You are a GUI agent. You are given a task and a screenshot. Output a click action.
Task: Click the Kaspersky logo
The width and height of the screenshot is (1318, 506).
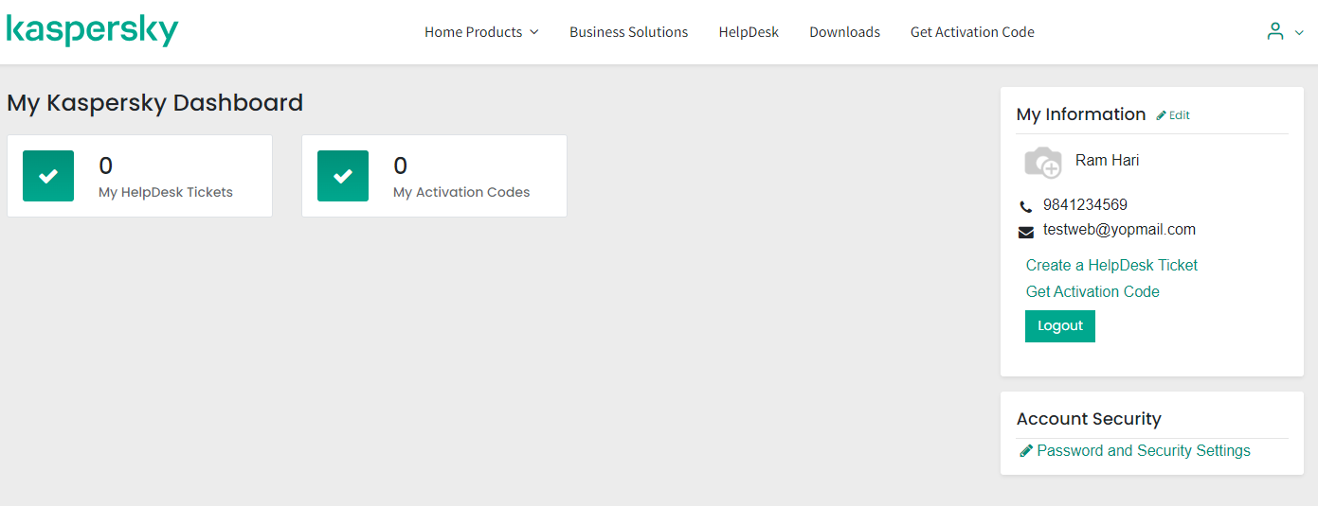92,31
